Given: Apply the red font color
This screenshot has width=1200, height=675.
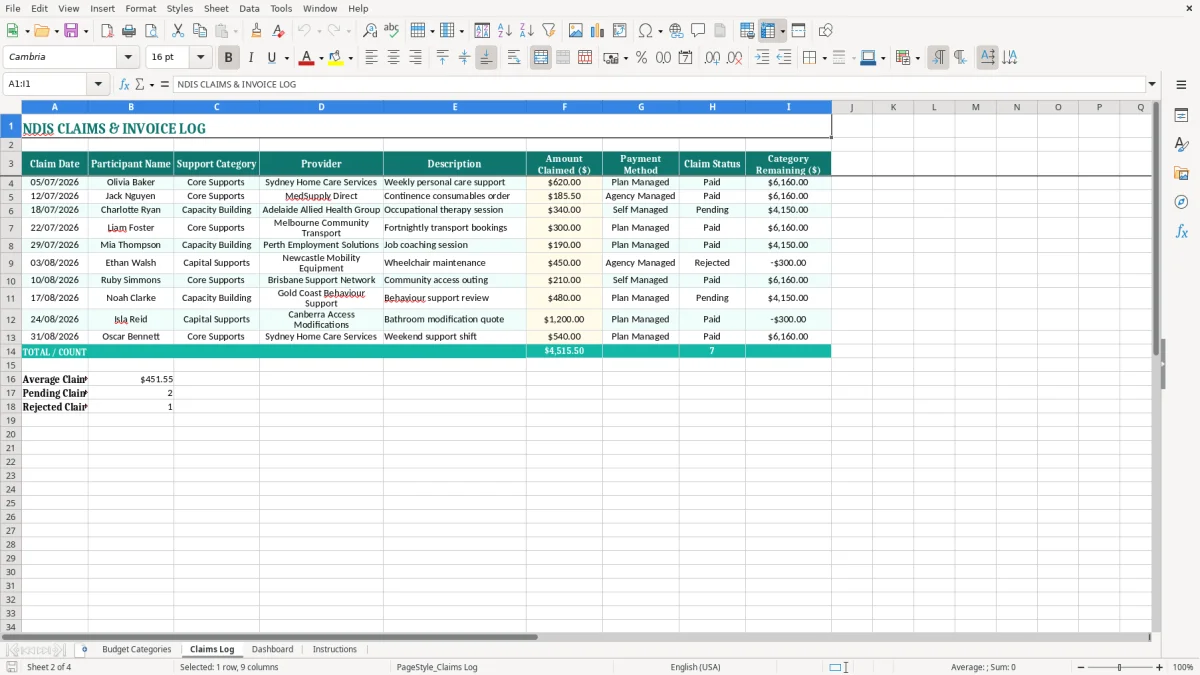Looking at the screenshot, I should 307,58.
